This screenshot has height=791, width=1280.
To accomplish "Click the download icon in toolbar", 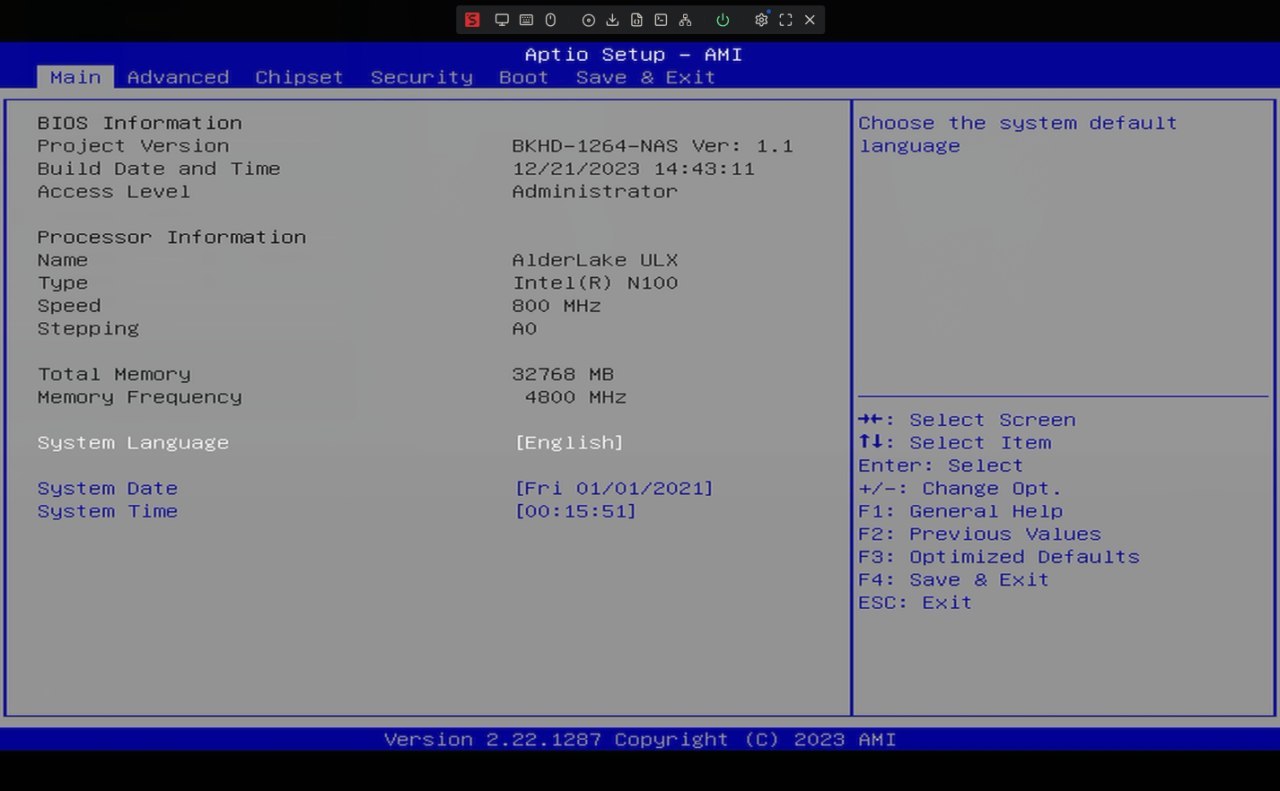I will [x=612, y=20].
